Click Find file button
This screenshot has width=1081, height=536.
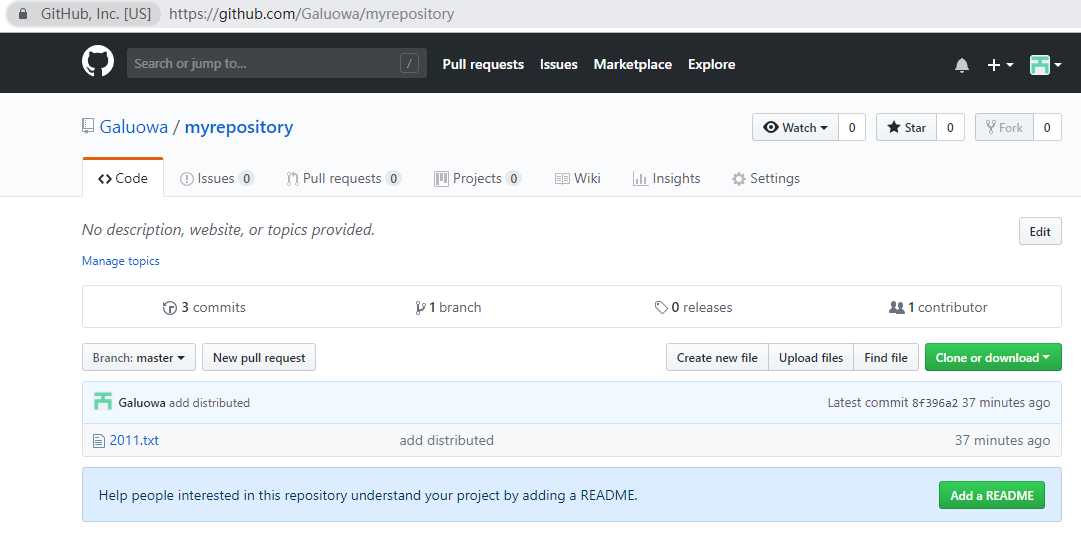click(886, 357)
